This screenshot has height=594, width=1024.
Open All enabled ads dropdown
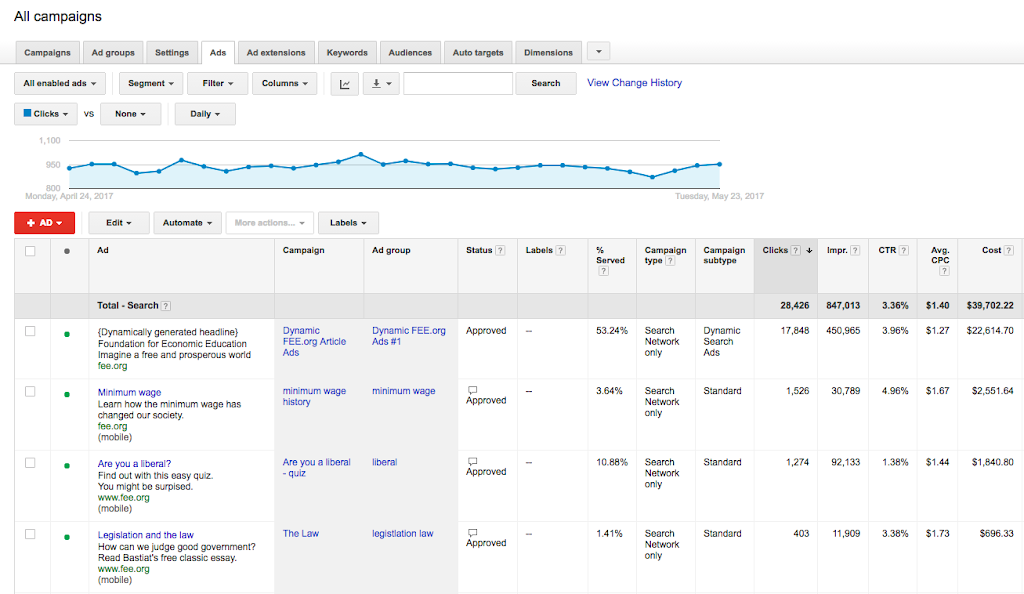tap(59, 84)
